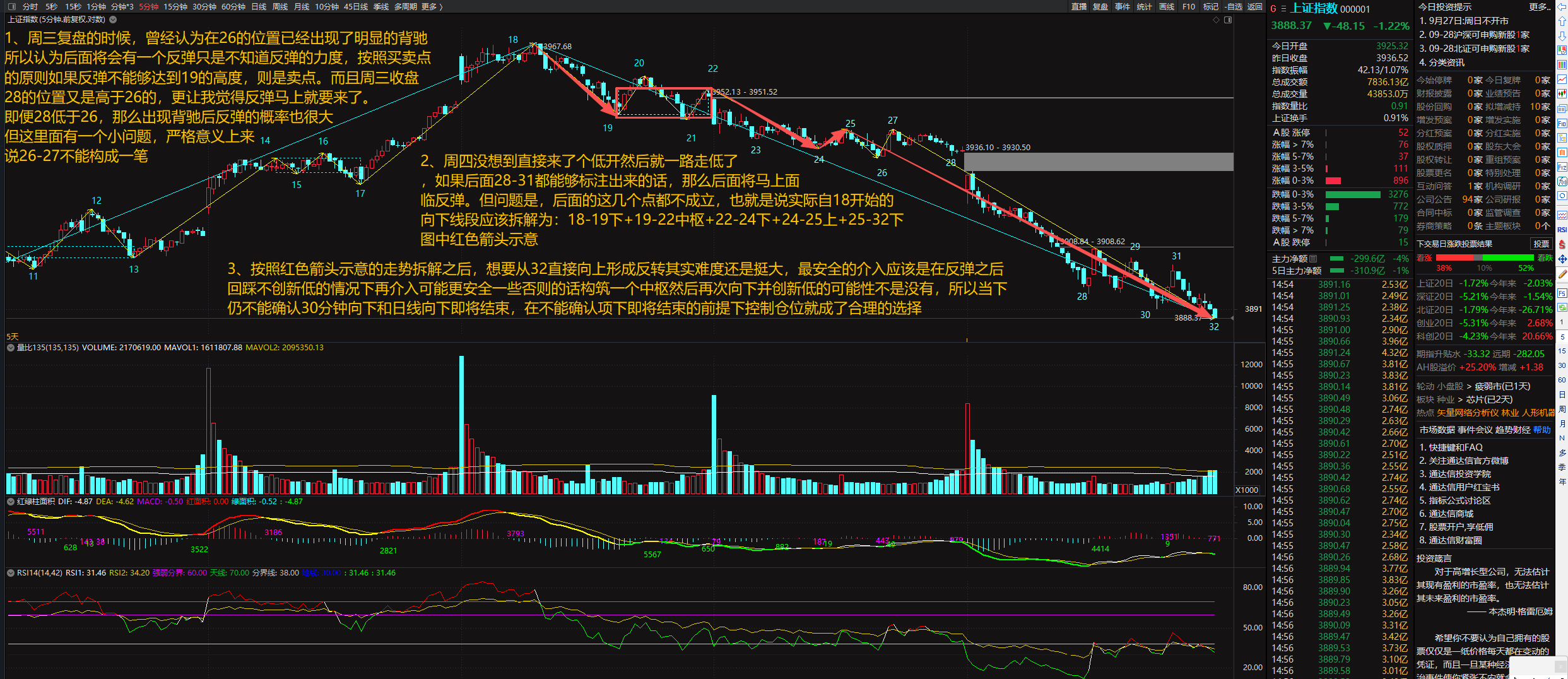Select the RSI indicator icon in sidebar
Viewport: 1568px width, 679px height.
[x=1562, y=229]
